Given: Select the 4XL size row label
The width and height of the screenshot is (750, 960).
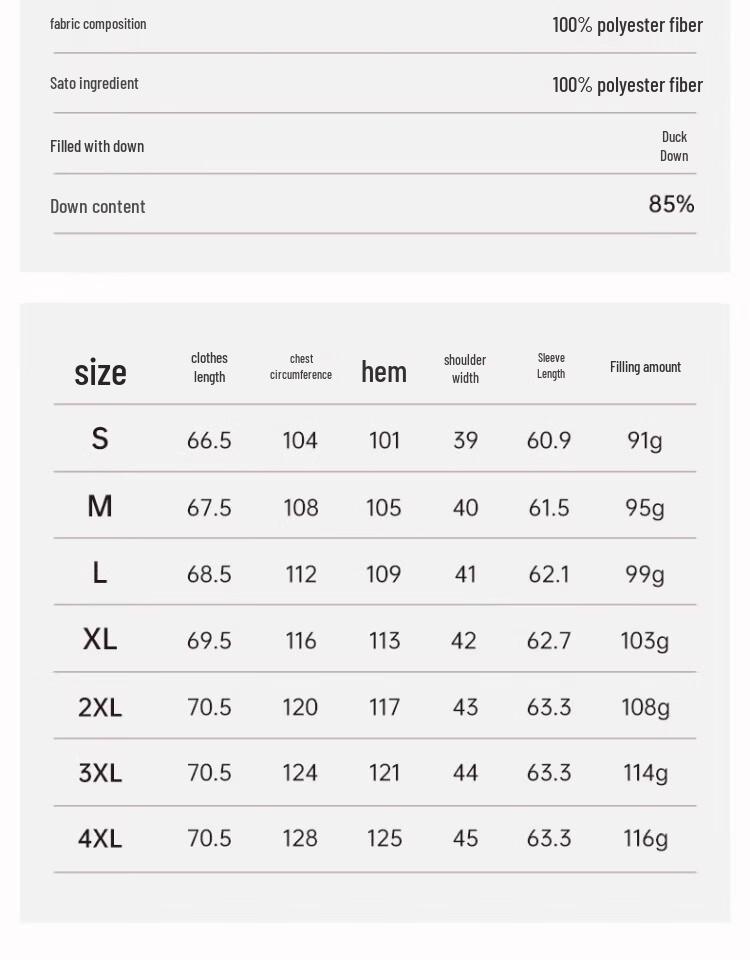Looking at the screenshot, I should click(100, 838).
